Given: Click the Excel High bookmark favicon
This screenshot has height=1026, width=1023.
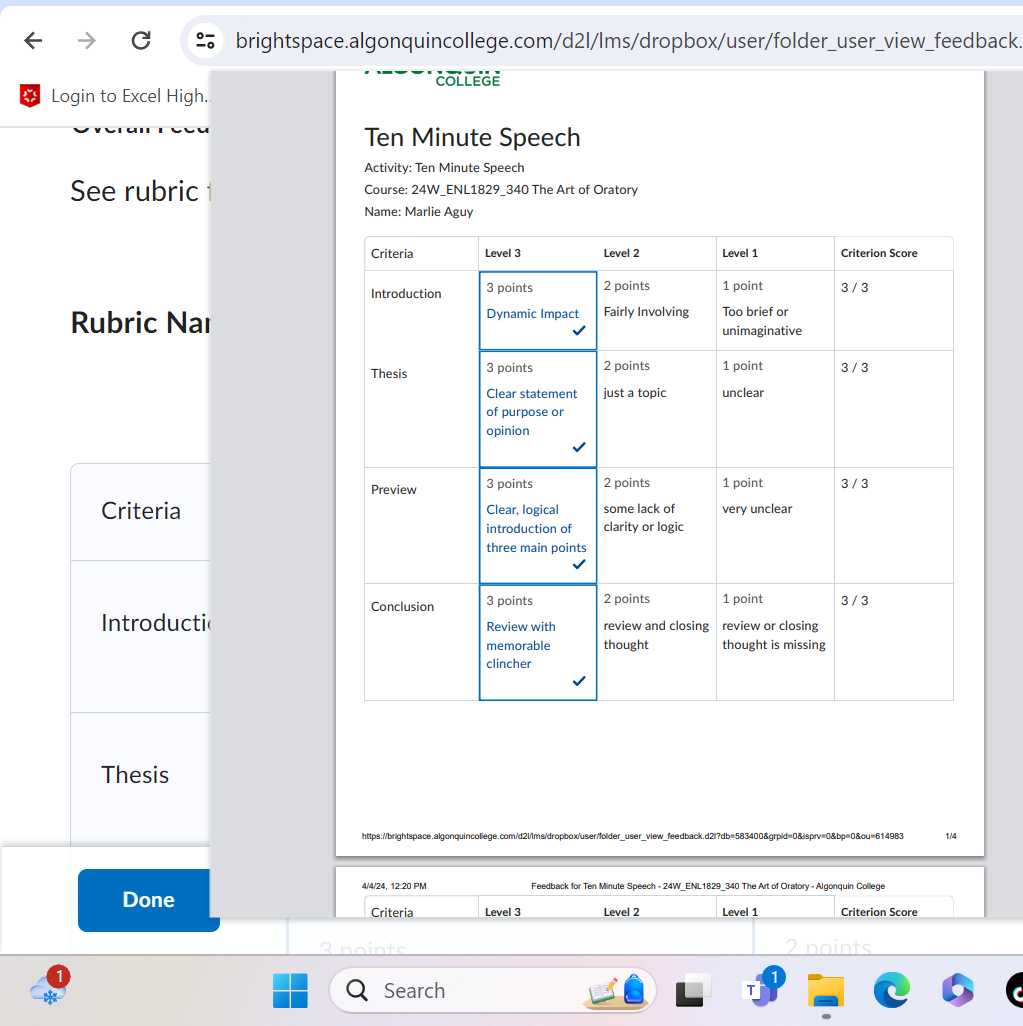Looking at the screenshot, I should coord(30,96).
